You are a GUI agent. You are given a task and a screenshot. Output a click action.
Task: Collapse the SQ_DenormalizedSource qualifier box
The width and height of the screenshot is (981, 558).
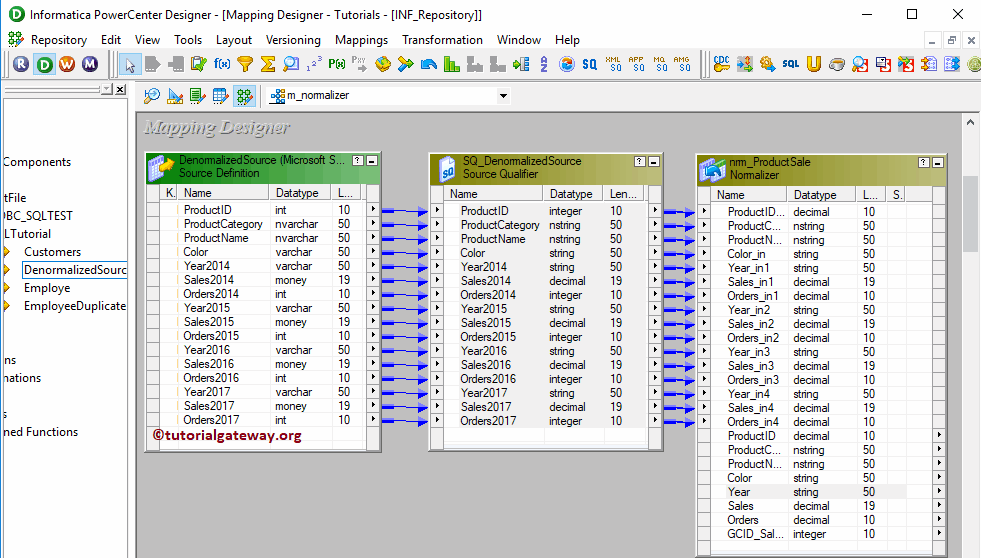(653, 160)
